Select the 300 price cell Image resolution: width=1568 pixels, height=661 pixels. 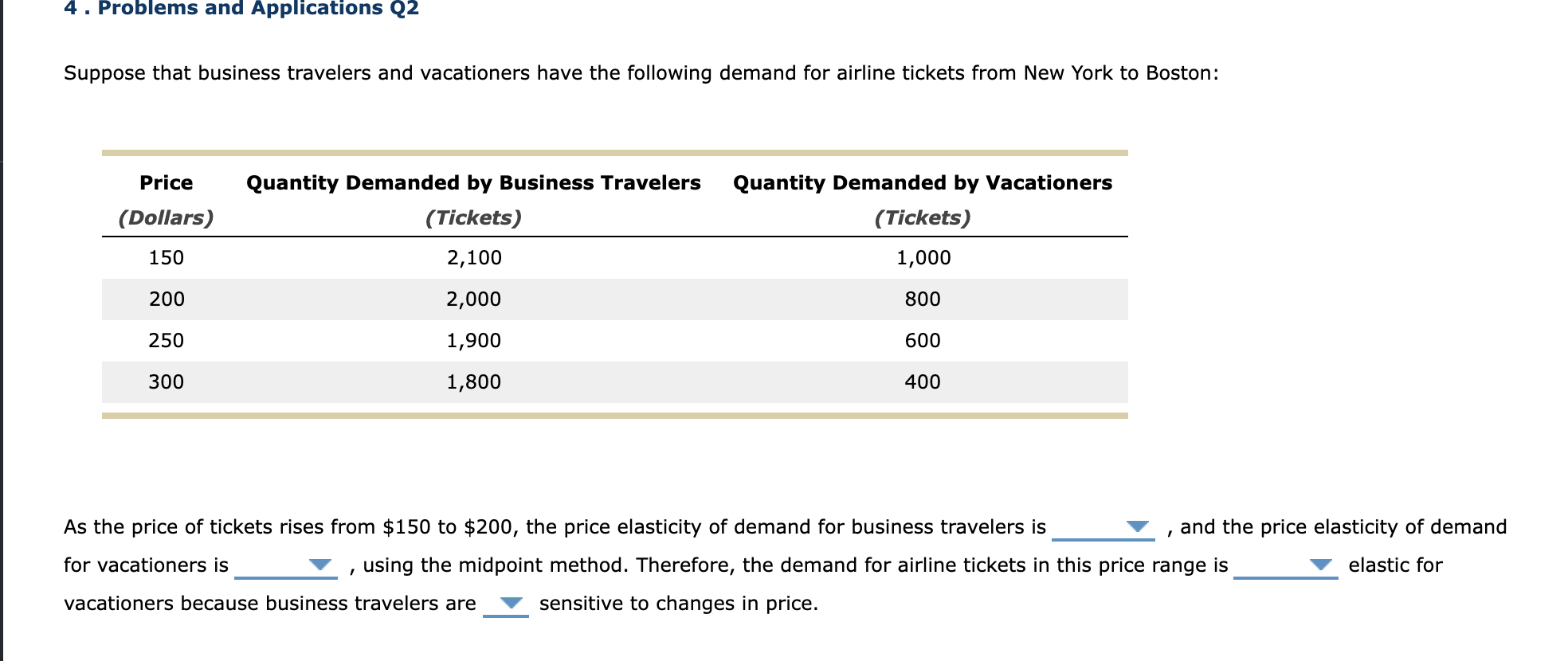click(x=166, y=382)
